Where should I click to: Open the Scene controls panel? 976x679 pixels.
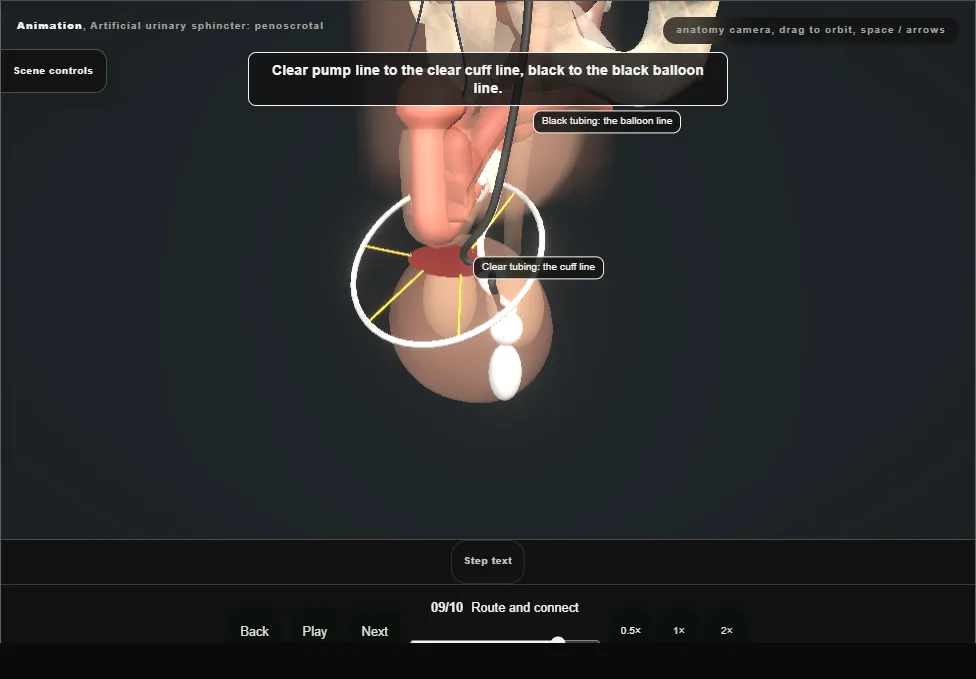click(54, 71)
